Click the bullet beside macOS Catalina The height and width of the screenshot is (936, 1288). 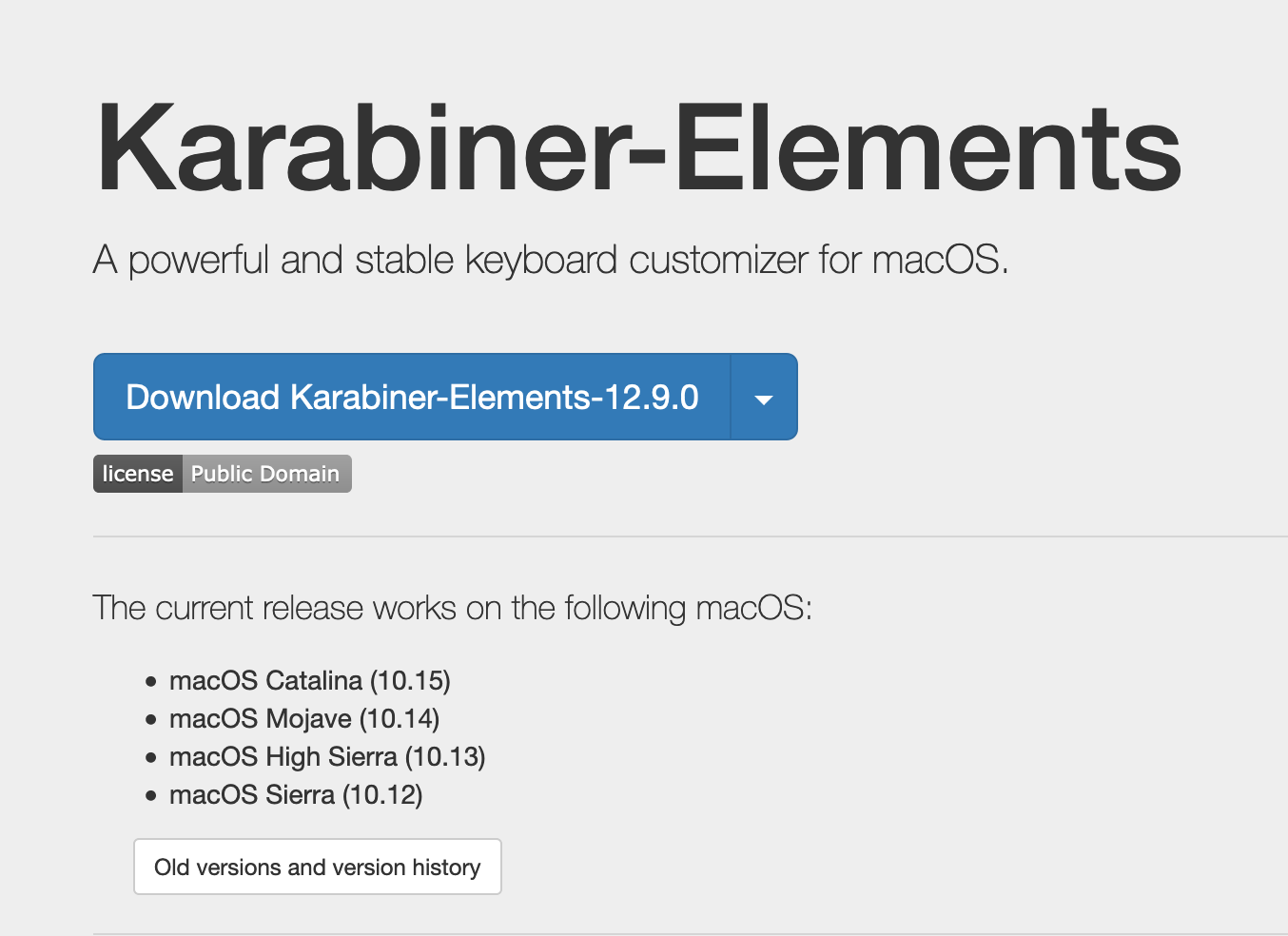point(150,682)
